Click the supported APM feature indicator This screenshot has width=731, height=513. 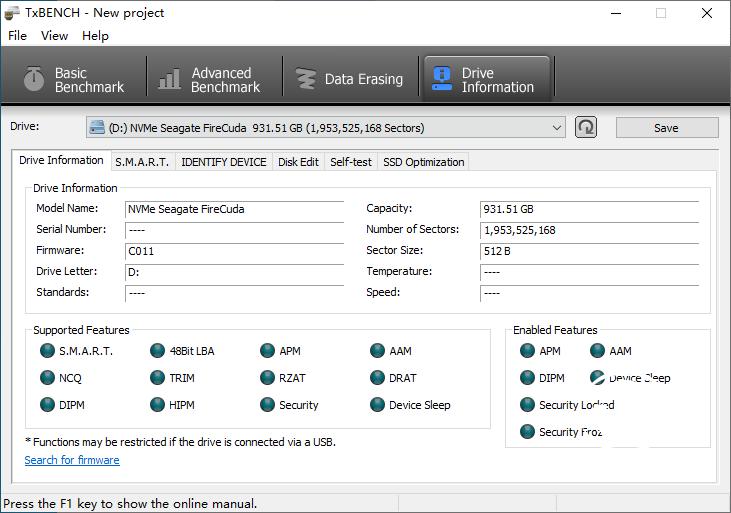pos(268,351)
